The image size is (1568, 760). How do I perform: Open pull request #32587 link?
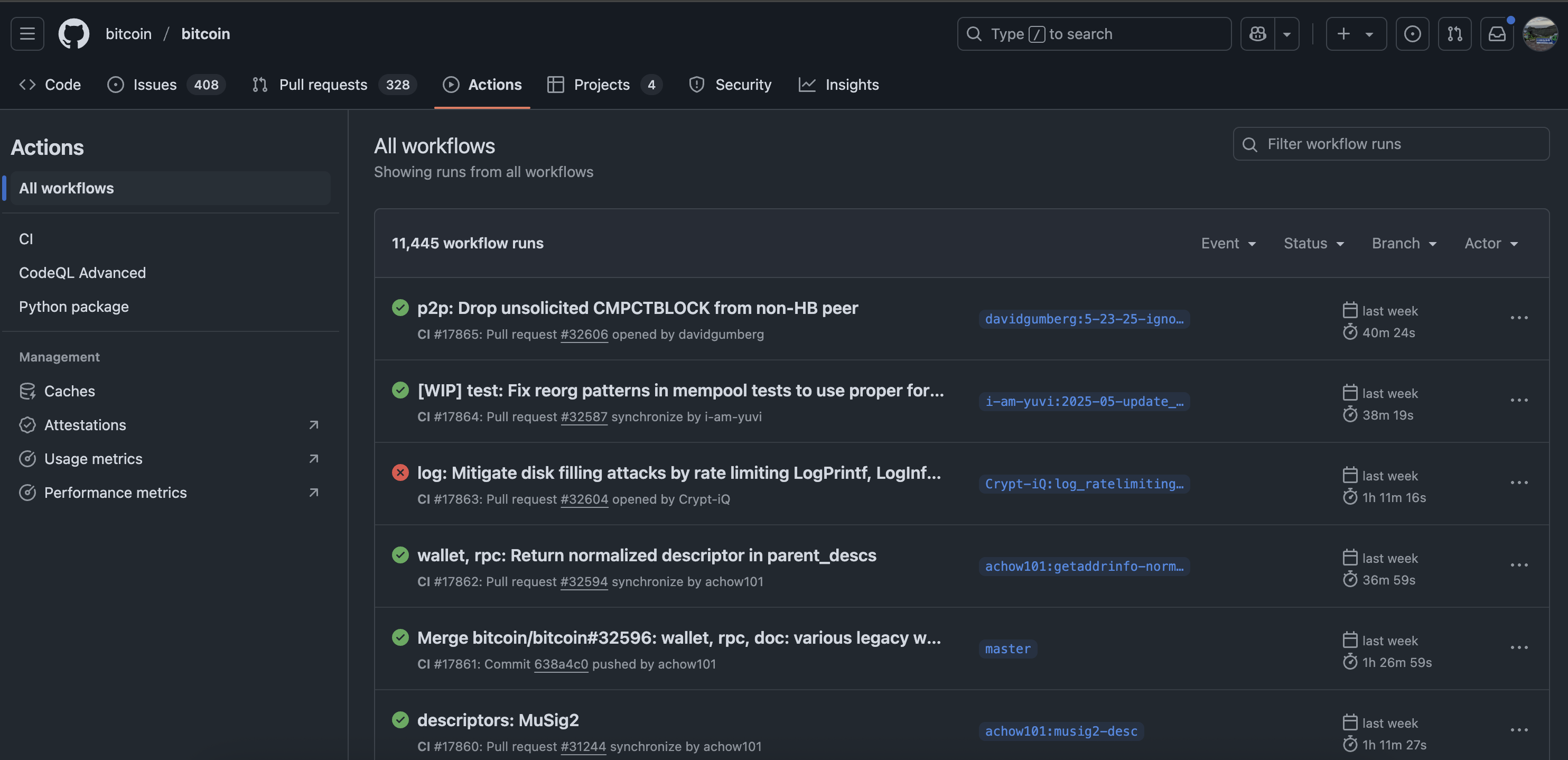pos(584,417)
